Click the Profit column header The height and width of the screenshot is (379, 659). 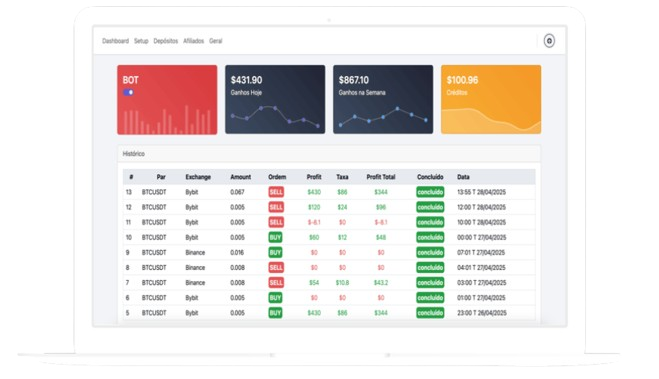pos(314,177)
